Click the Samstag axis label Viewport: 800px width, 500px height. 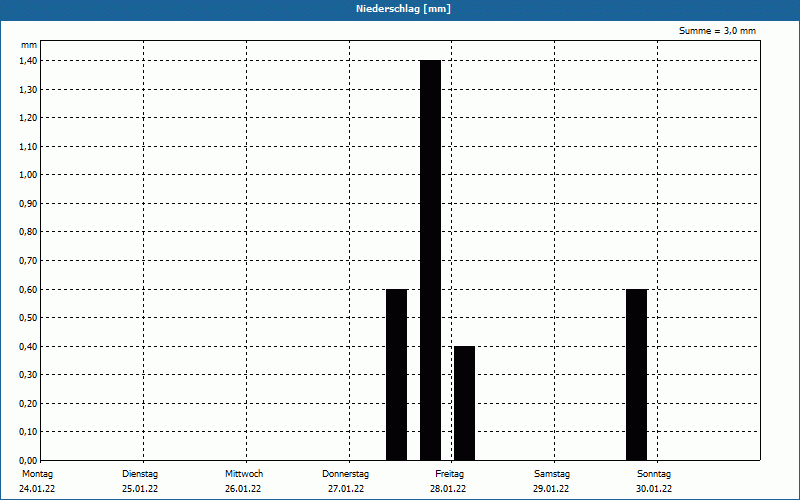click(x=552, y=474)
